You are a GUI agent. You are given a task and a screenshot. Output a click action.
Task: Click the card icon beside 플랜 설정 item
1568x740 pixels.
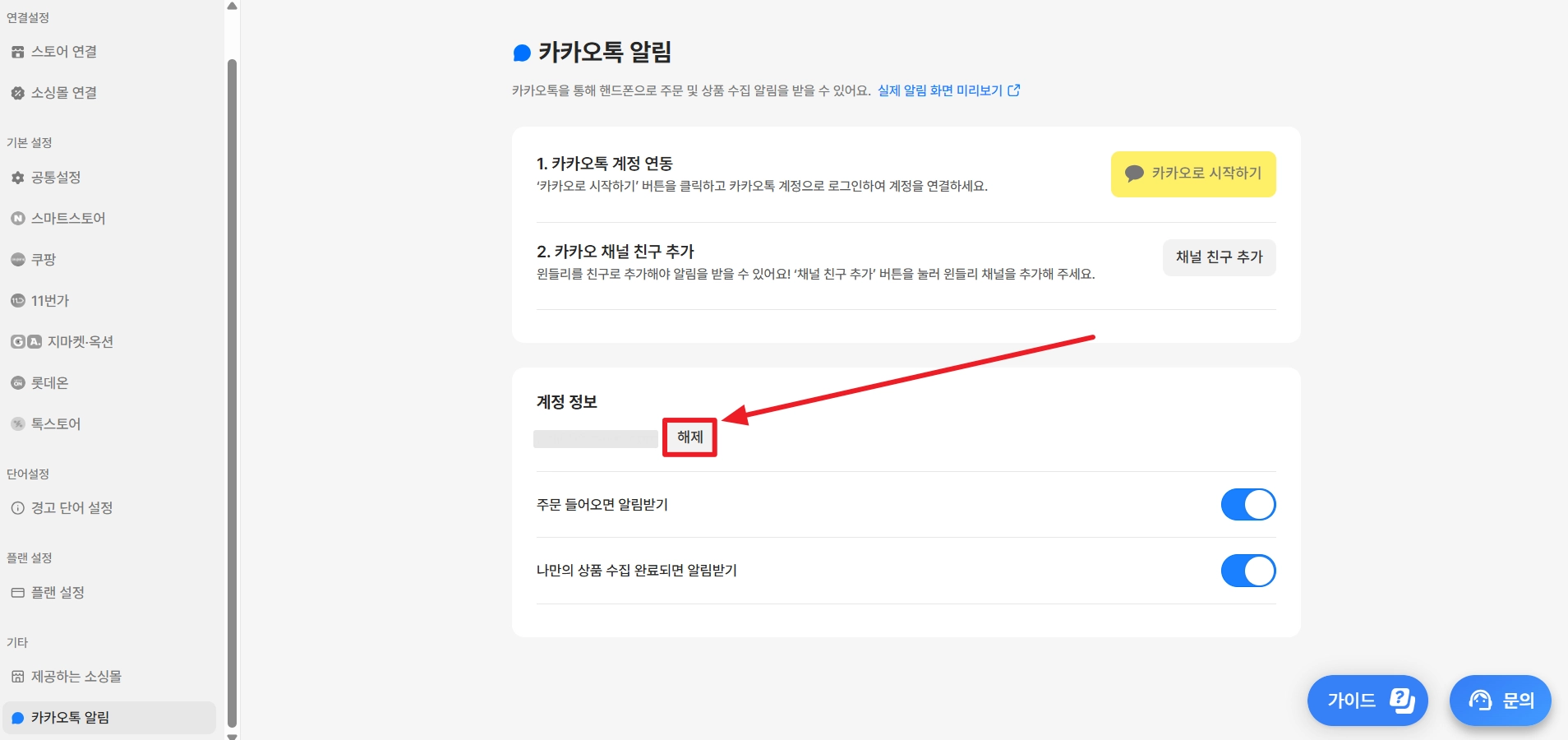[x=17, y=593]
